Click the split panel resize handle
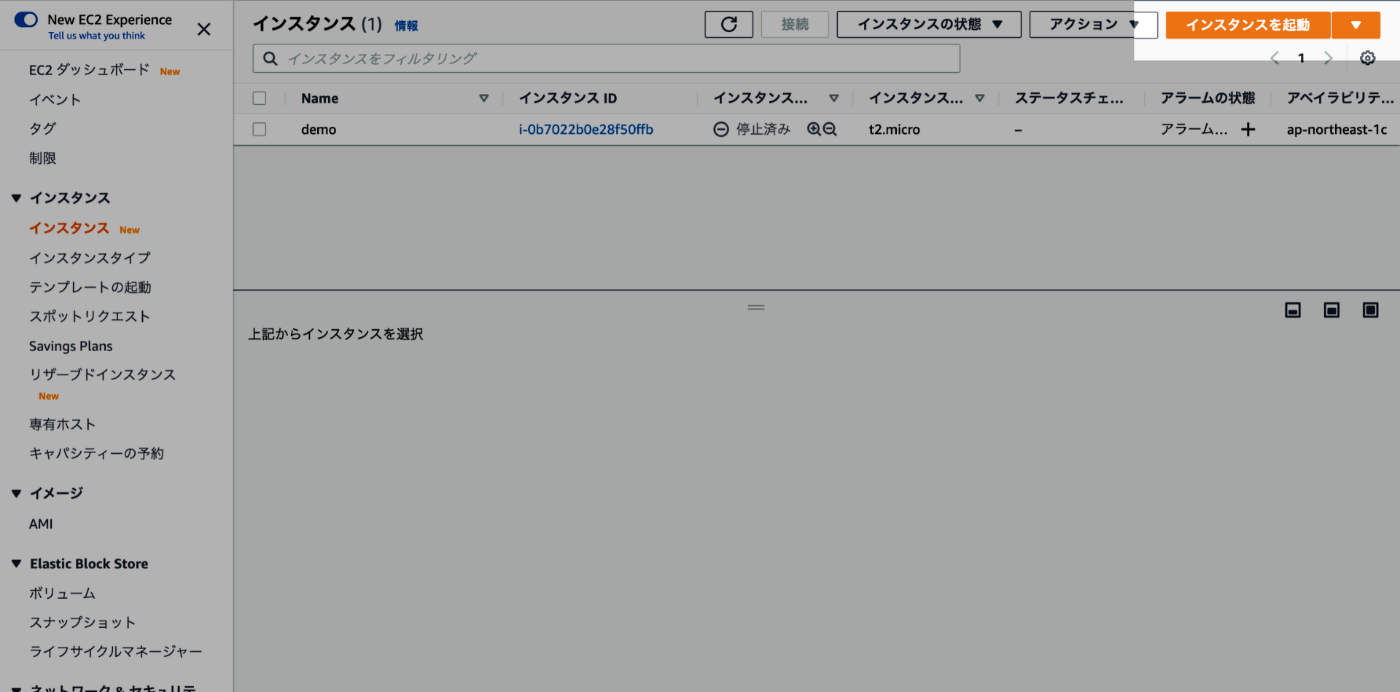 tap(756, 307)
